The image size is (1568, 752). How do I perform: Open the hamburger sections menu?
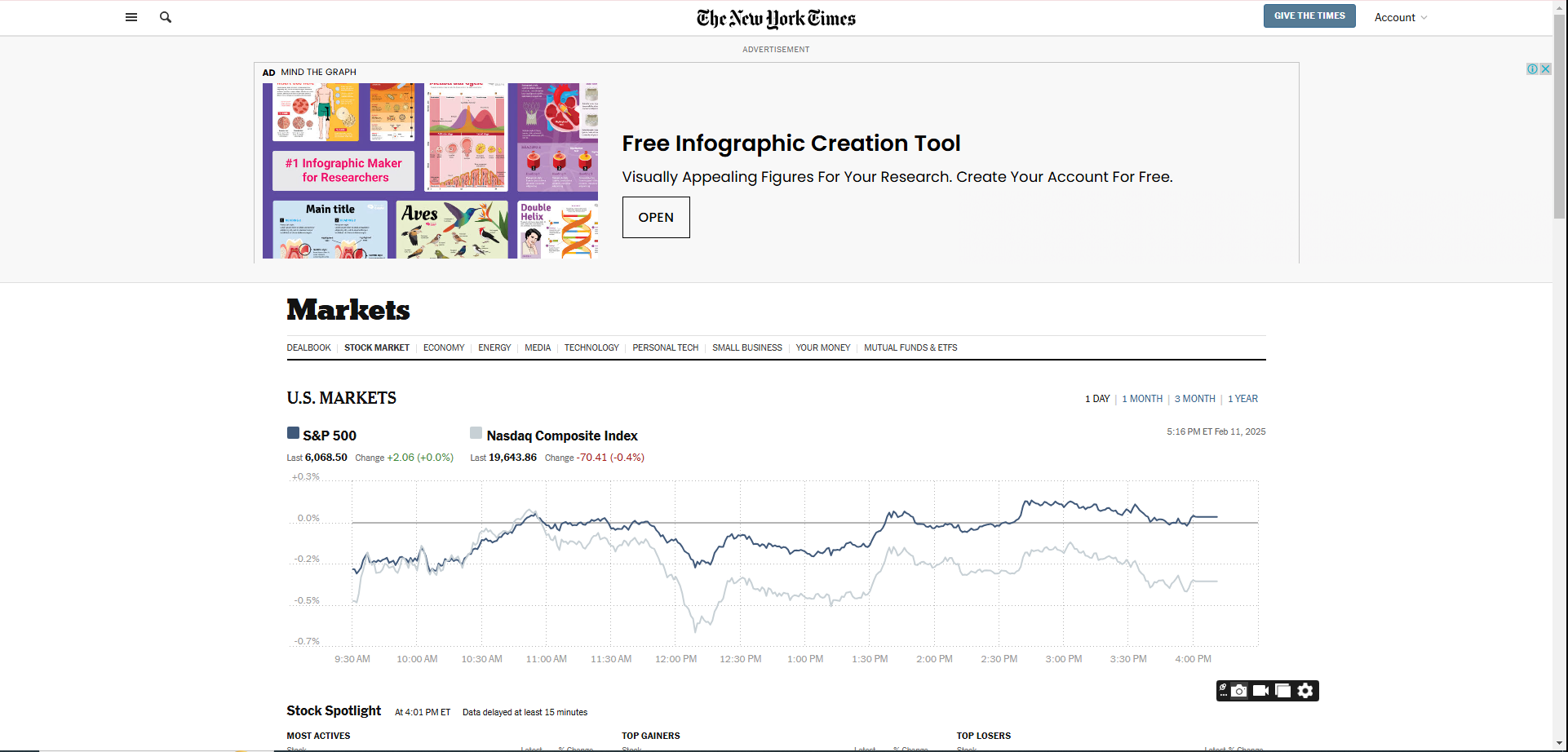pos(131,17)
